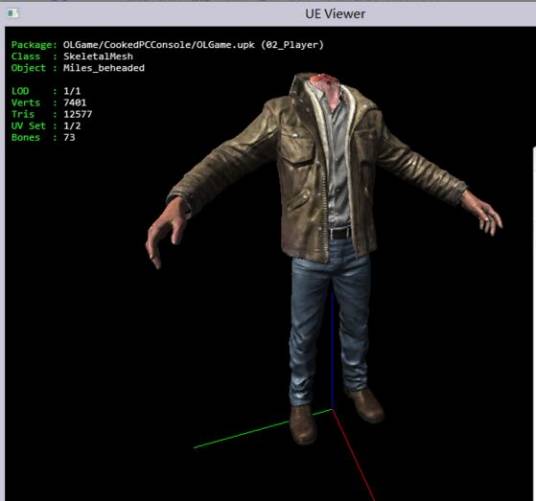Screen dimensions: 536x501
Task: Click the Miles_beheaded object name
Action: pos(104,68)
